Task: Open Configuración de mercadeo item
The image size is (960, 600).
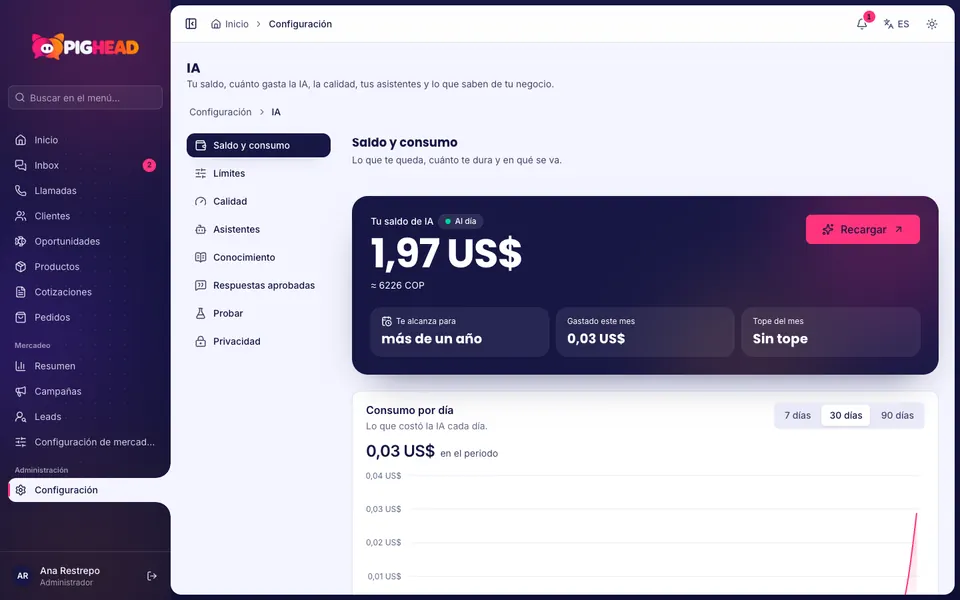Action: coord(85,441)
